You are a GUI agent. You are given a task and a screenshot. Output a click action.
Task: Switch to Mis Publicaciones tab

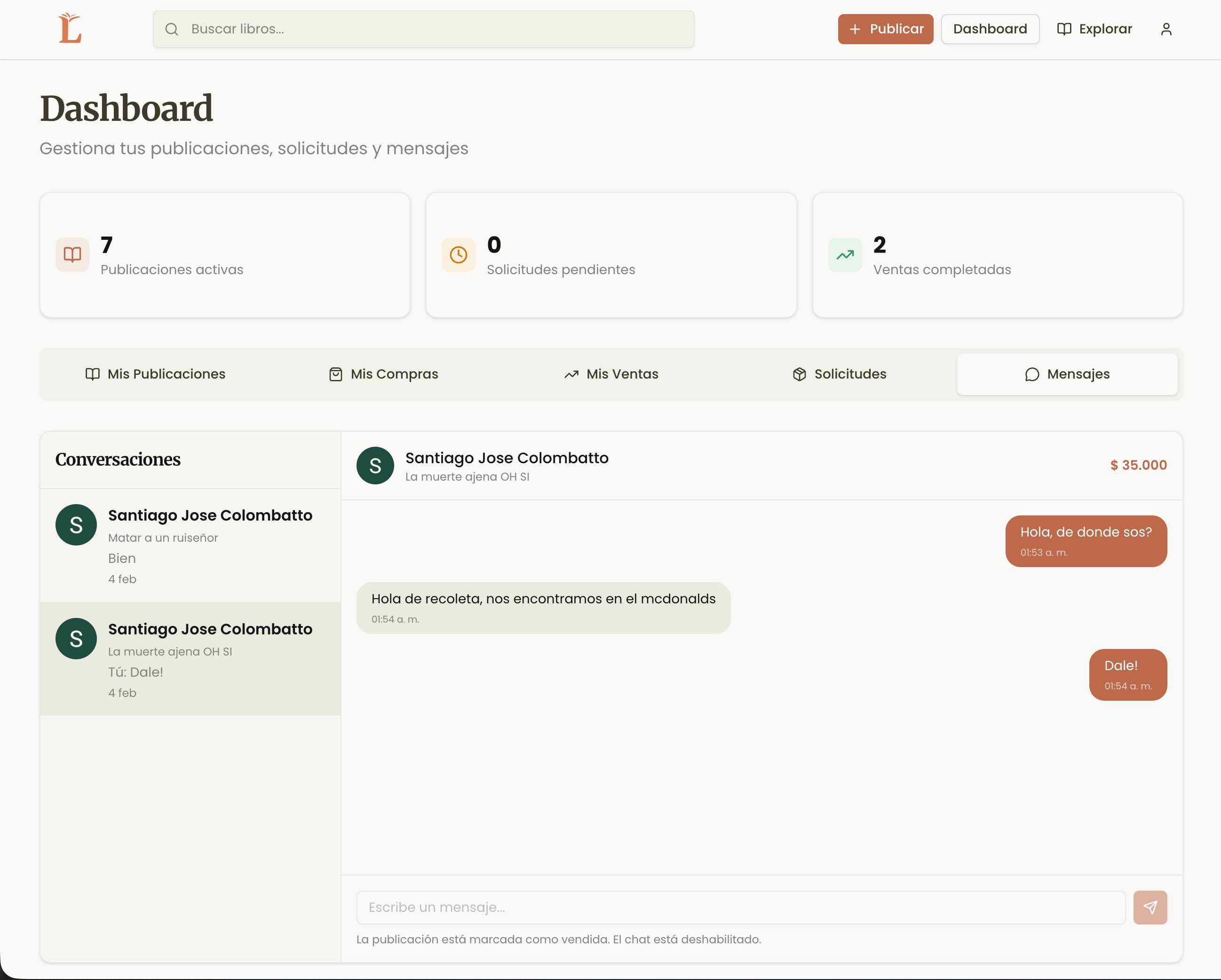[x=155, y=374]
